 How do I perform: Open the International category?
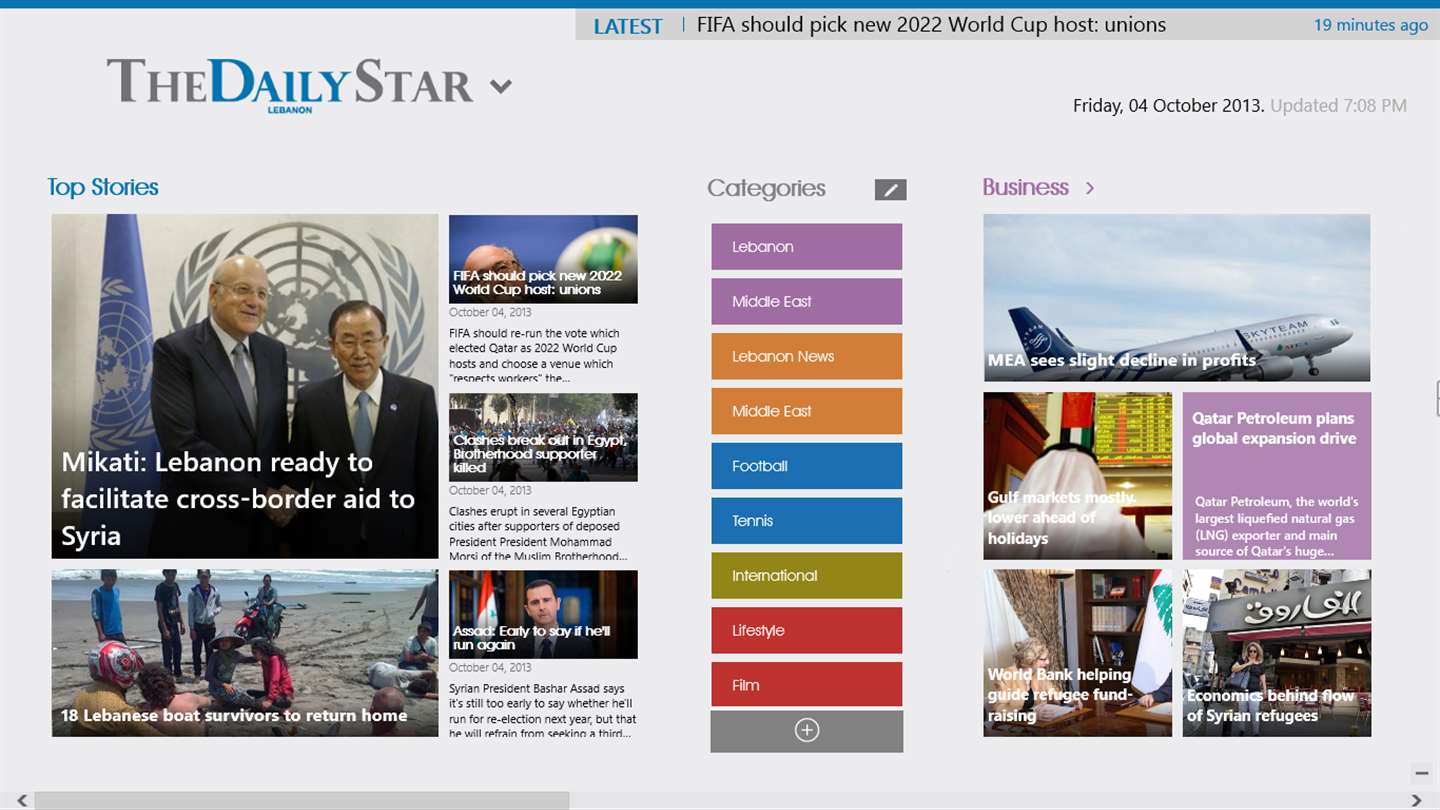(x=807, y=576)
